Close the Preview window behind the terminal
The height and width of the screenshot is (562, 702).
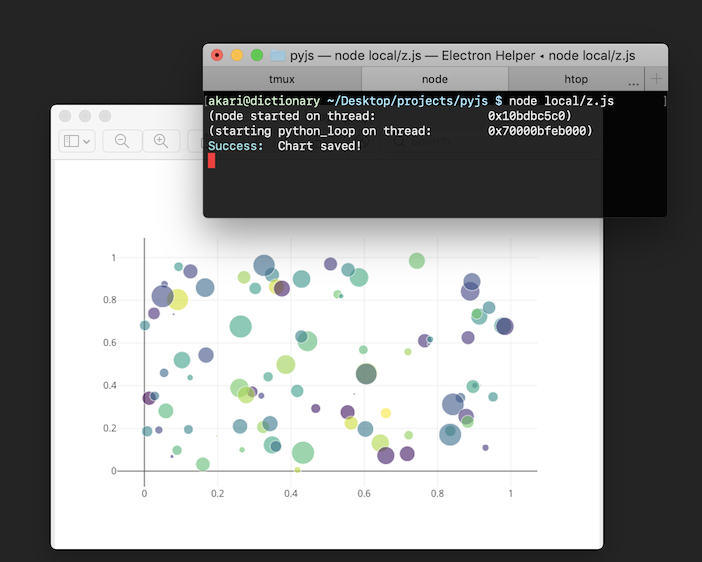65,116
